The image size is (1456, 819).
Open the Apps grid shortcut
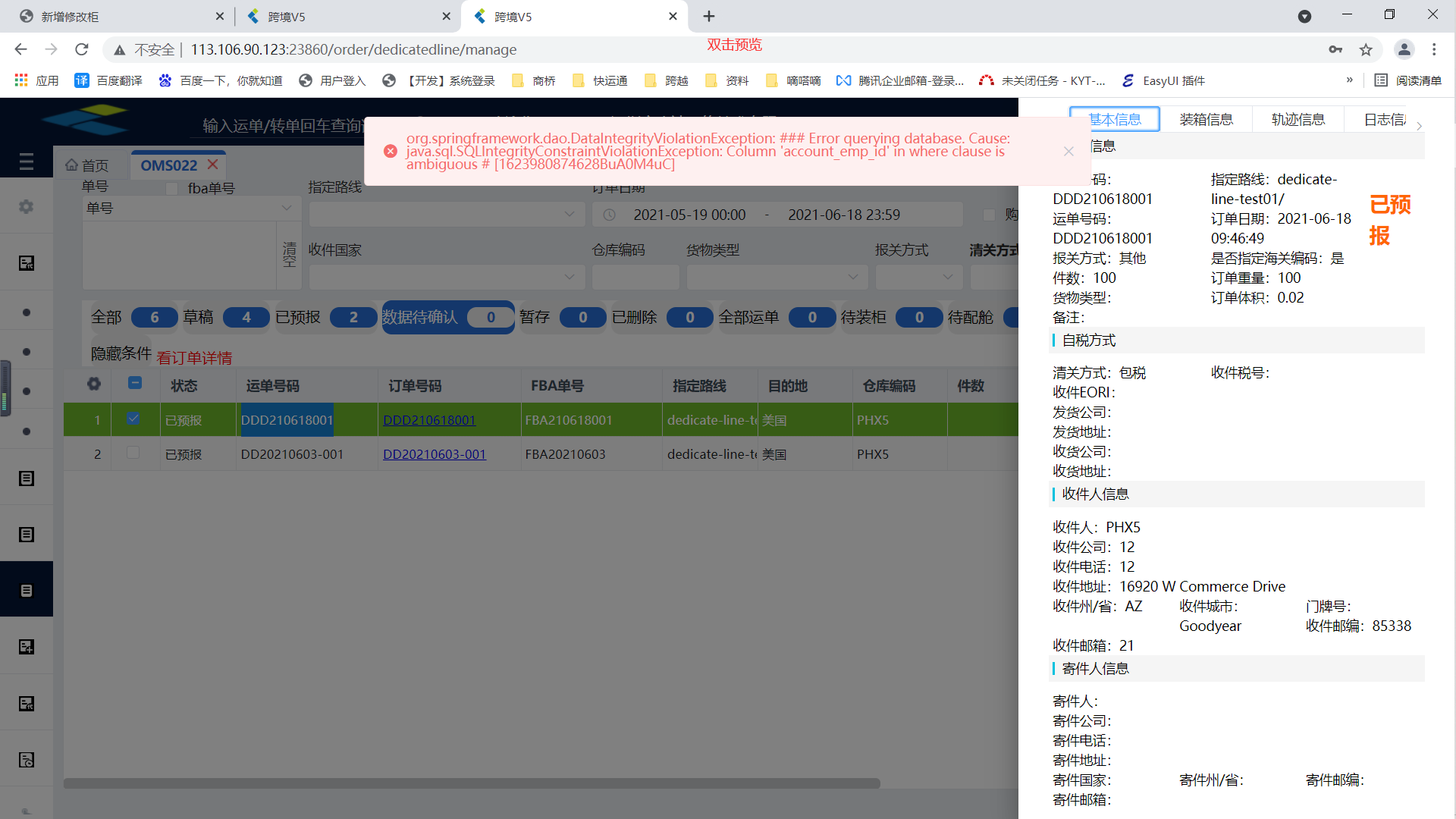[36, 80]
